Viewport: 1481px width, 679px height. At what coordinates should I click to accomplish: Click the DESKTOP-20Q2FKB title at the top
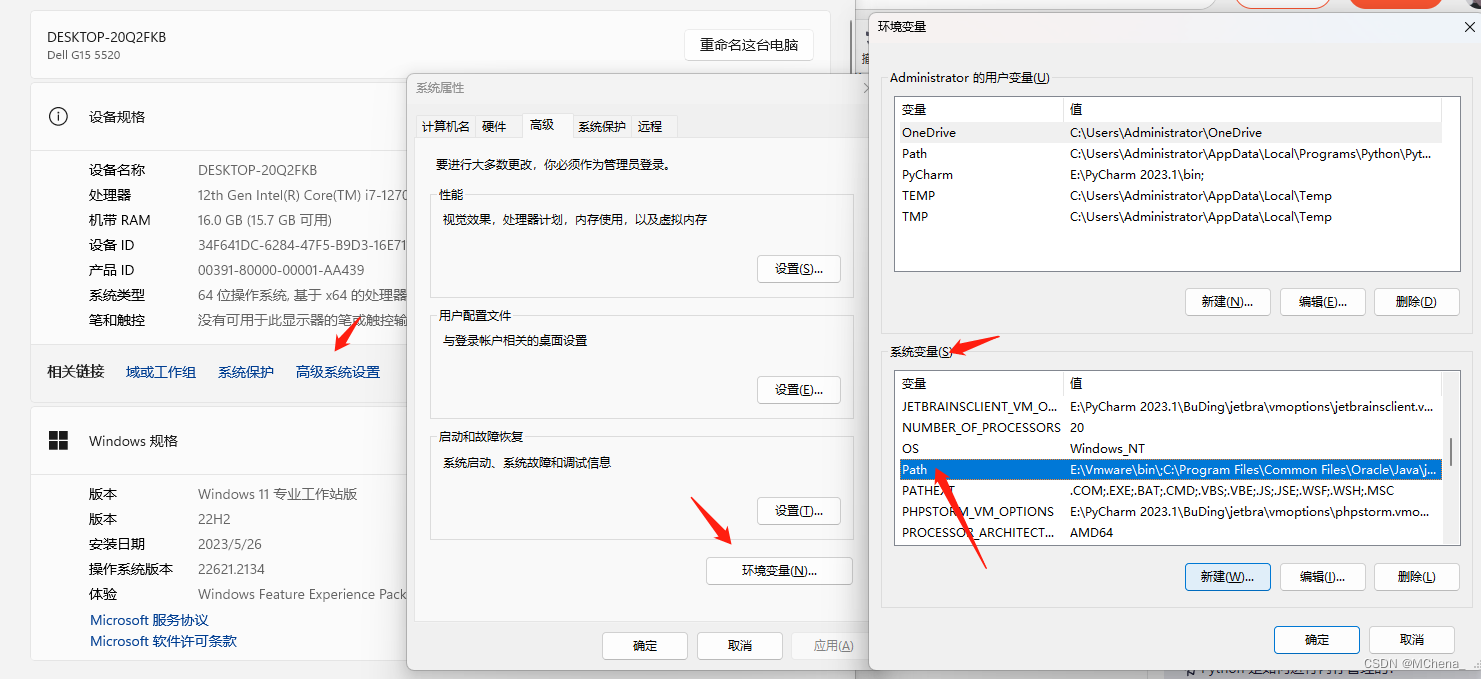tap(106, 37)
